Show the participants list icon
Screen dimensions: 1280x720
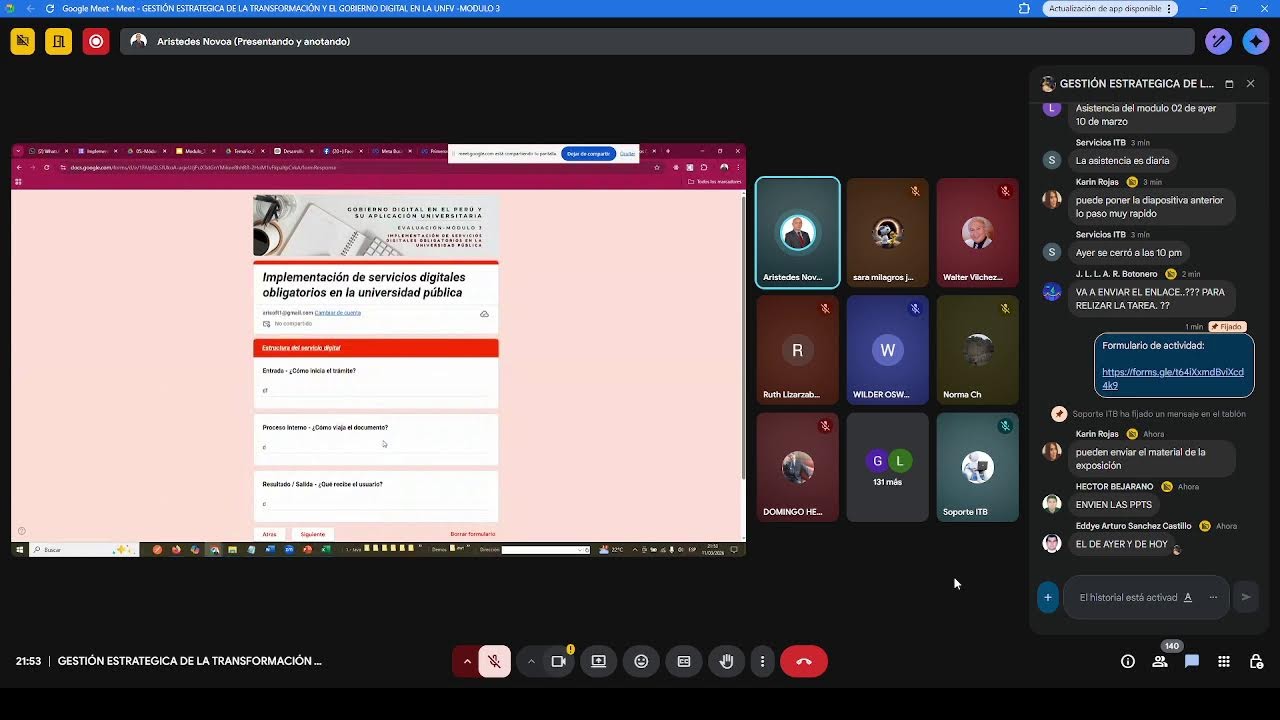click(1160, 661)
